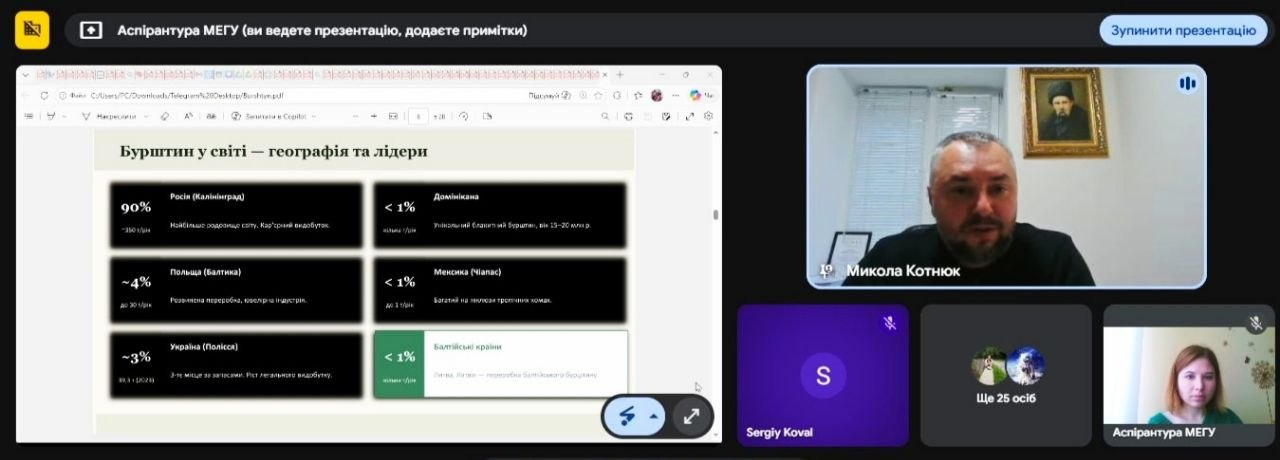Click the presentation screen-share icon beside the meeting title
Viewport: 1280px width, 460px height.
91,30
